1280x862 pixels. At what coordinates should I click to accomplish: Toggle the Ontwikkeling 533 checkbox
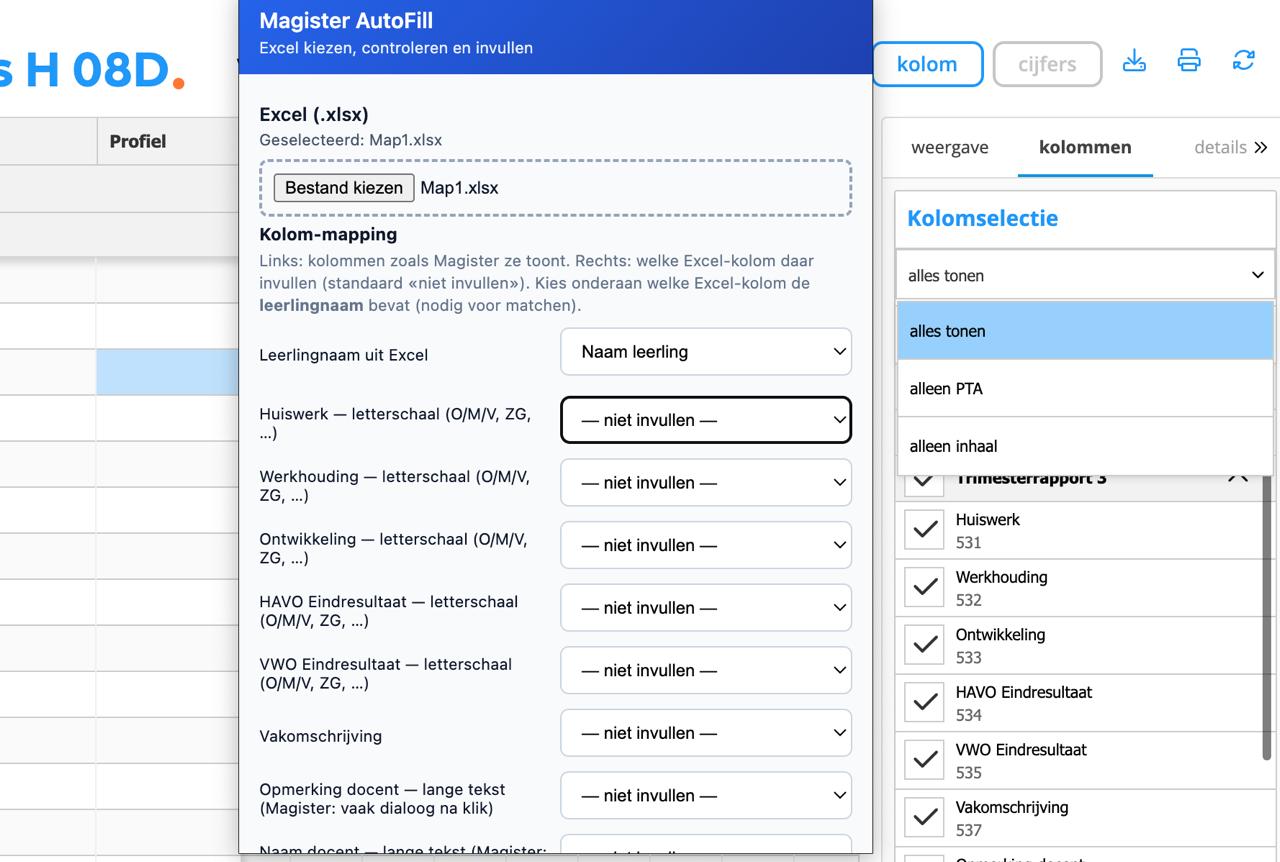click(924, 645)
